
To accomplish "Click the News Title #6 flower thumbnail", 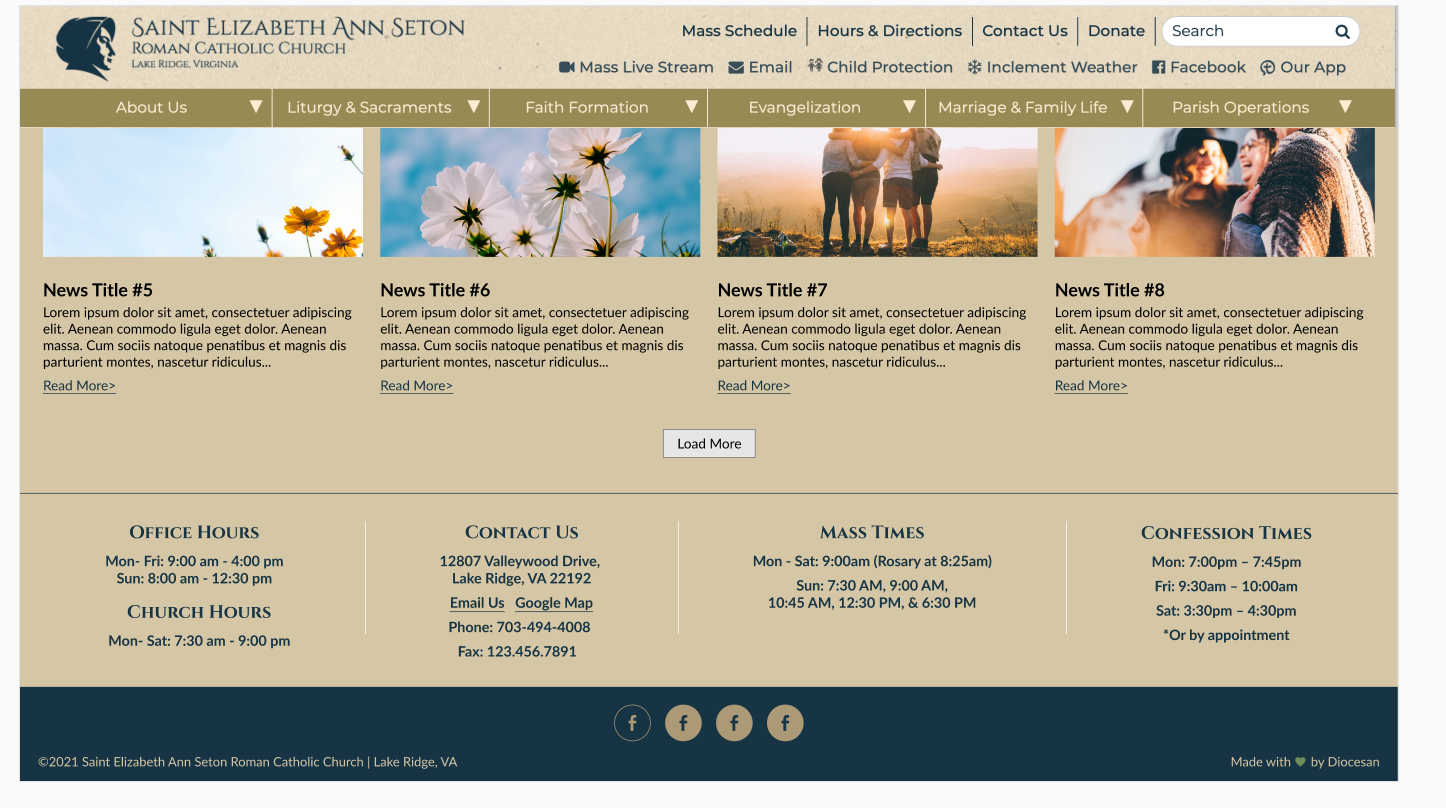I will [x=540, y=192].
